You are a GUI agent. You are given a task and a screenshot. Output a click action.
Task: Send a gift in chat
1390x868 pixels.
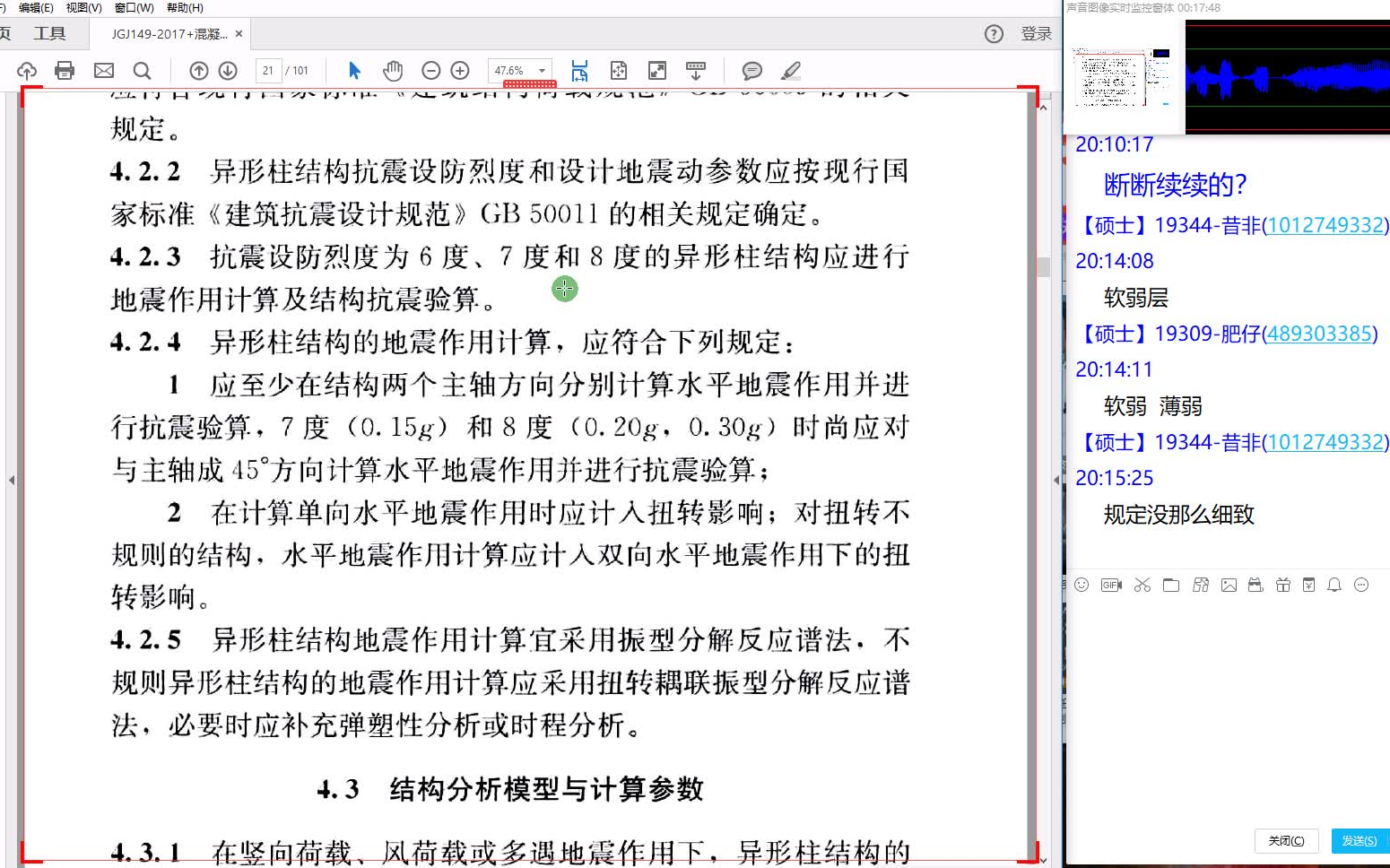click(x=1283, y=585)
